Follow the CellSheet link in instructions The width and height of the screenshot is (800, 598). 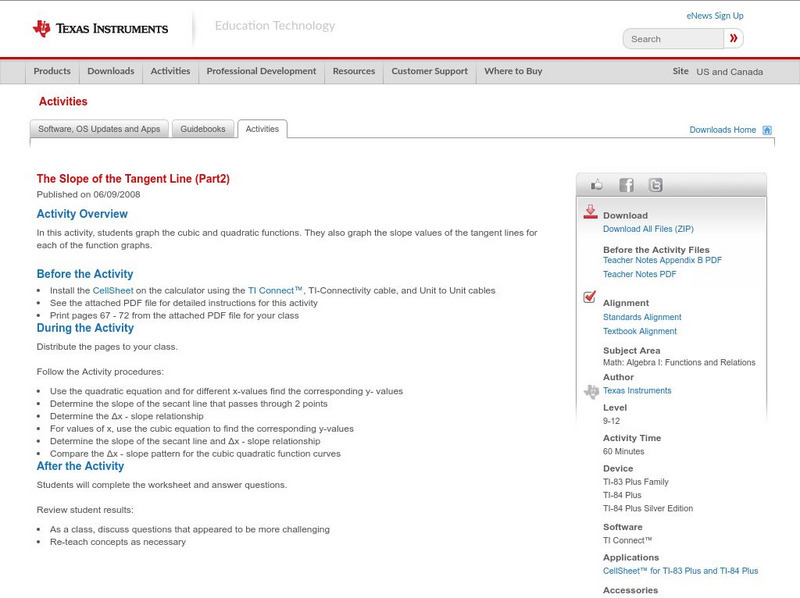pyautogui.click(x=113, y=290)
